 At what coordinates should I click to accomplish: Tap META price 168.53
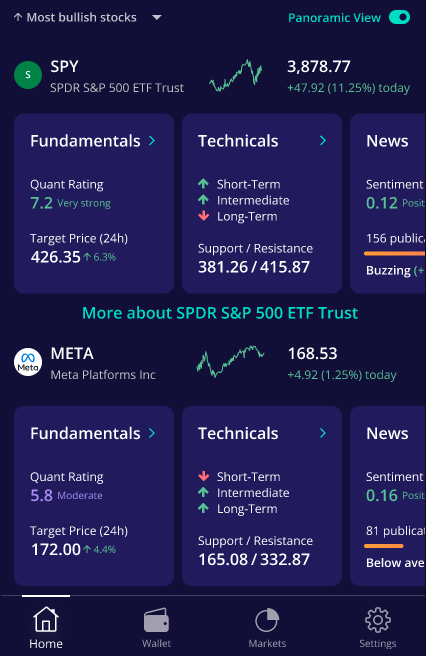click(x=313, y=354)
